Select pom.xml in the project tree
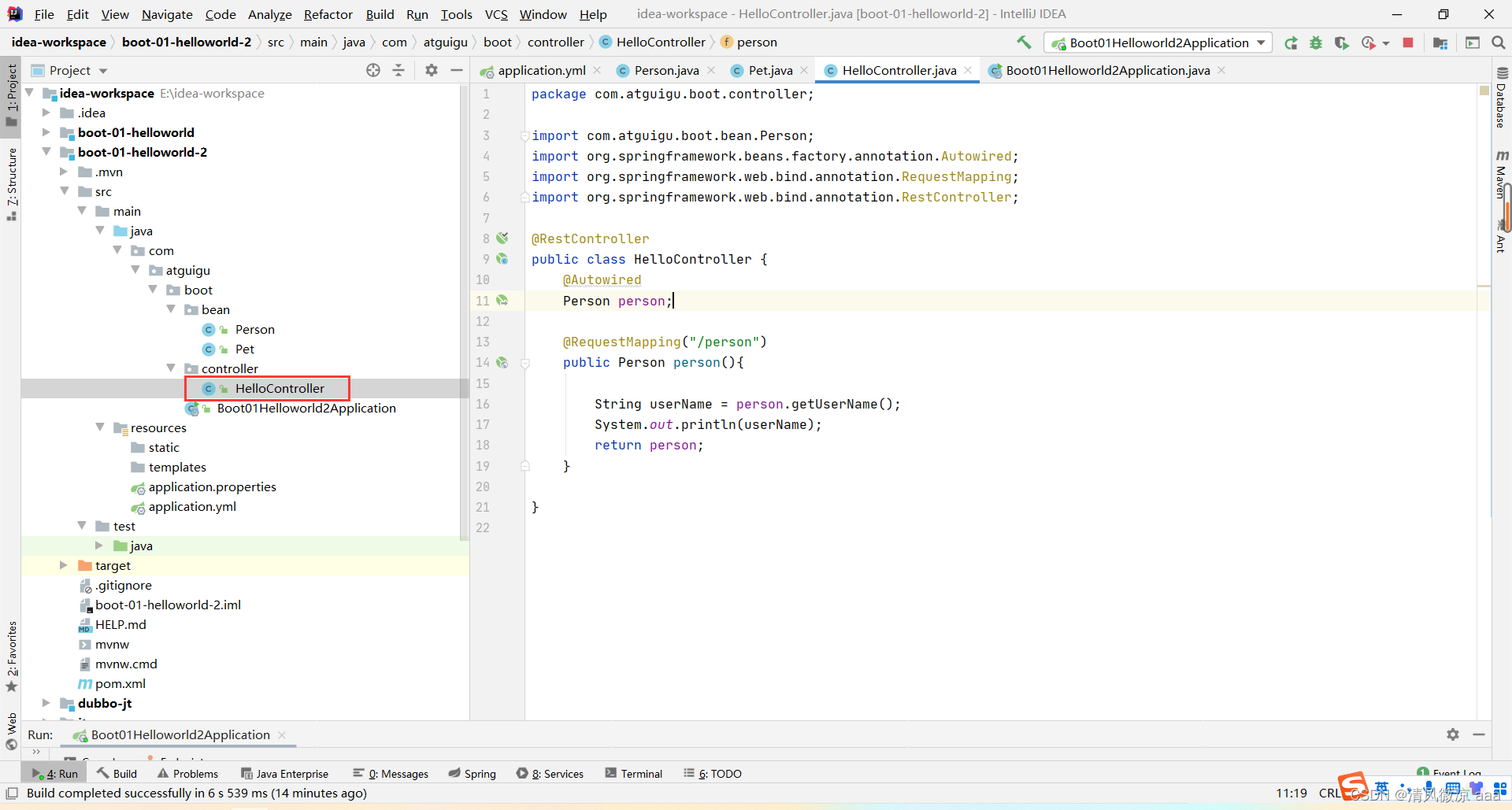The height and width of the screenshot is (810, 1512). point(120,683)
